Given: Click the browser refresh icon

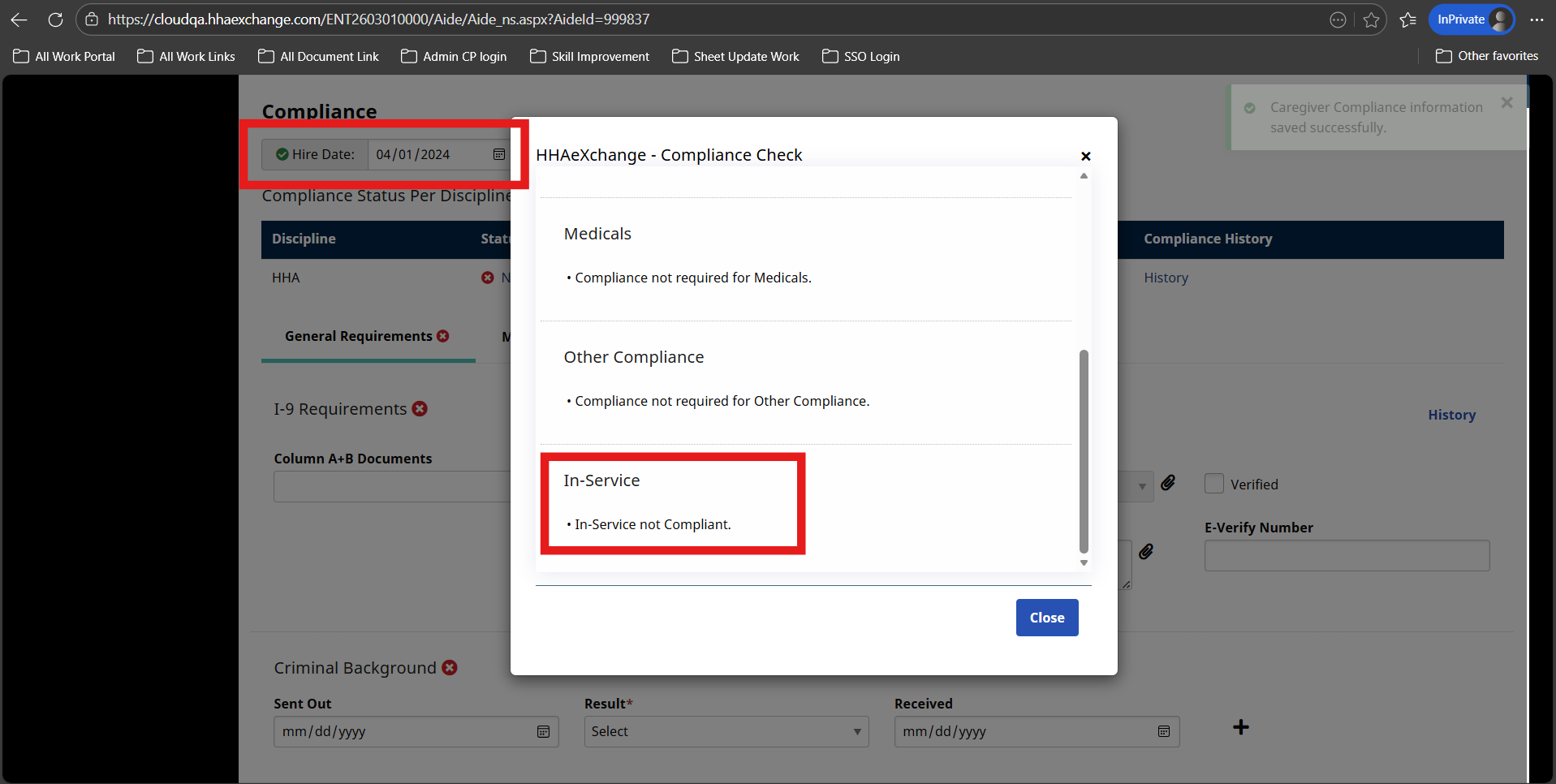Looking at the screenshot, I should pyautogui.click(x=55, y=19).
